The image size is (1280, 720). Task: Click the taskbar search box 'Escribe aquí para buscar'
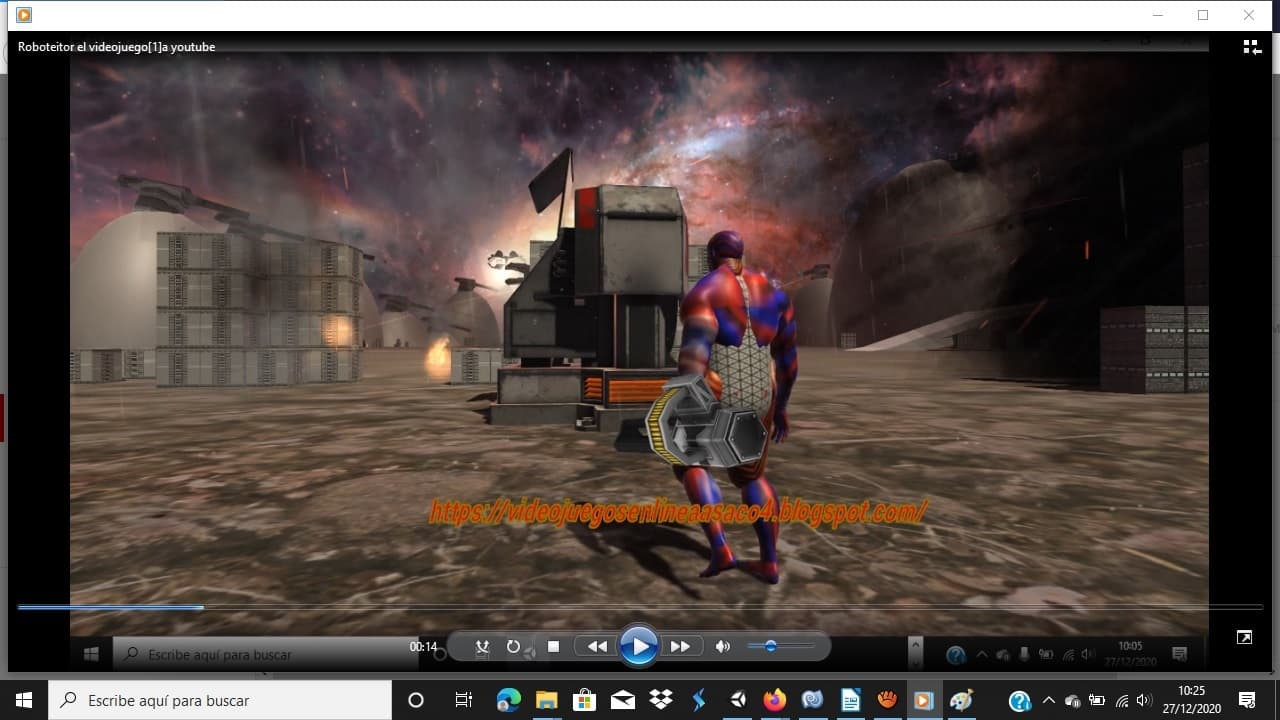(220, 700)
